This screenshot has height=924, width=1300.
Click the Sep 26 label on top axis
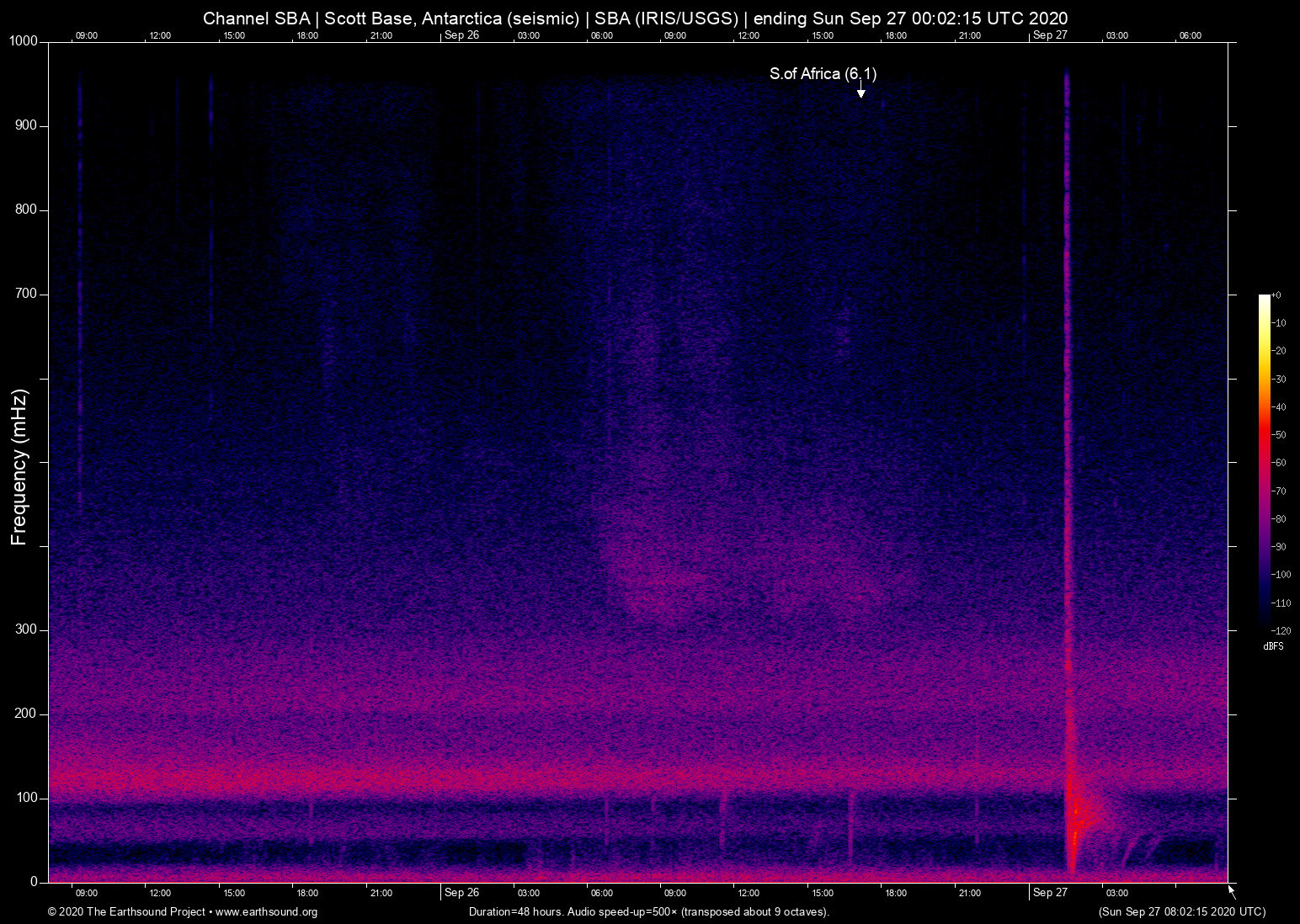pyautogui.click(x=461, y=35)
